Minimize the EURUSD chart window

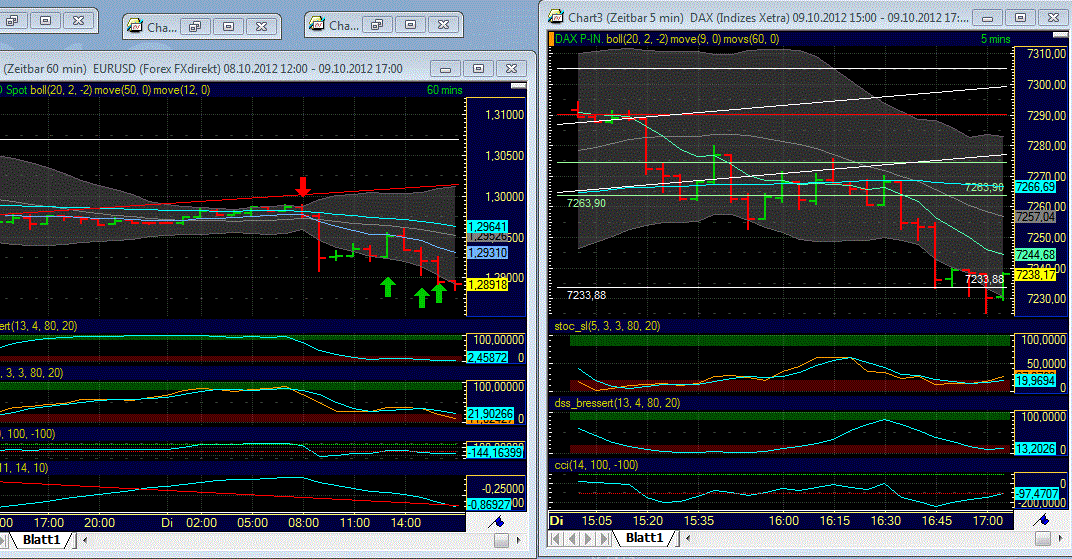(446, 68)
